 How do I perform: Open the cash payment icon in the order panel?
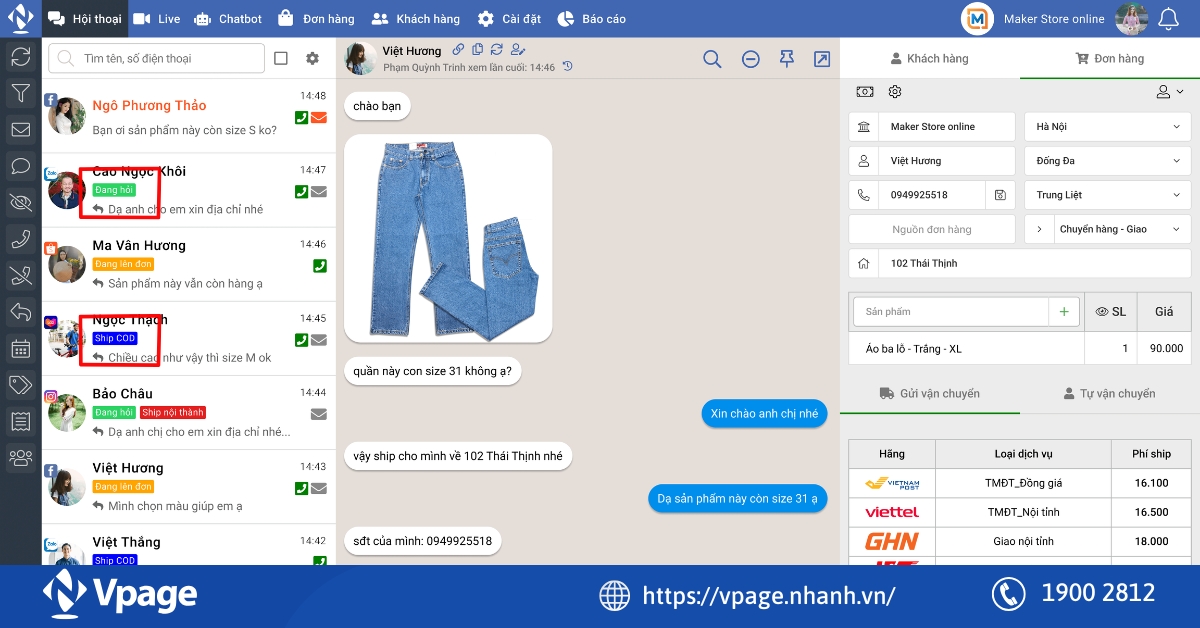click(x=865, y=91)
